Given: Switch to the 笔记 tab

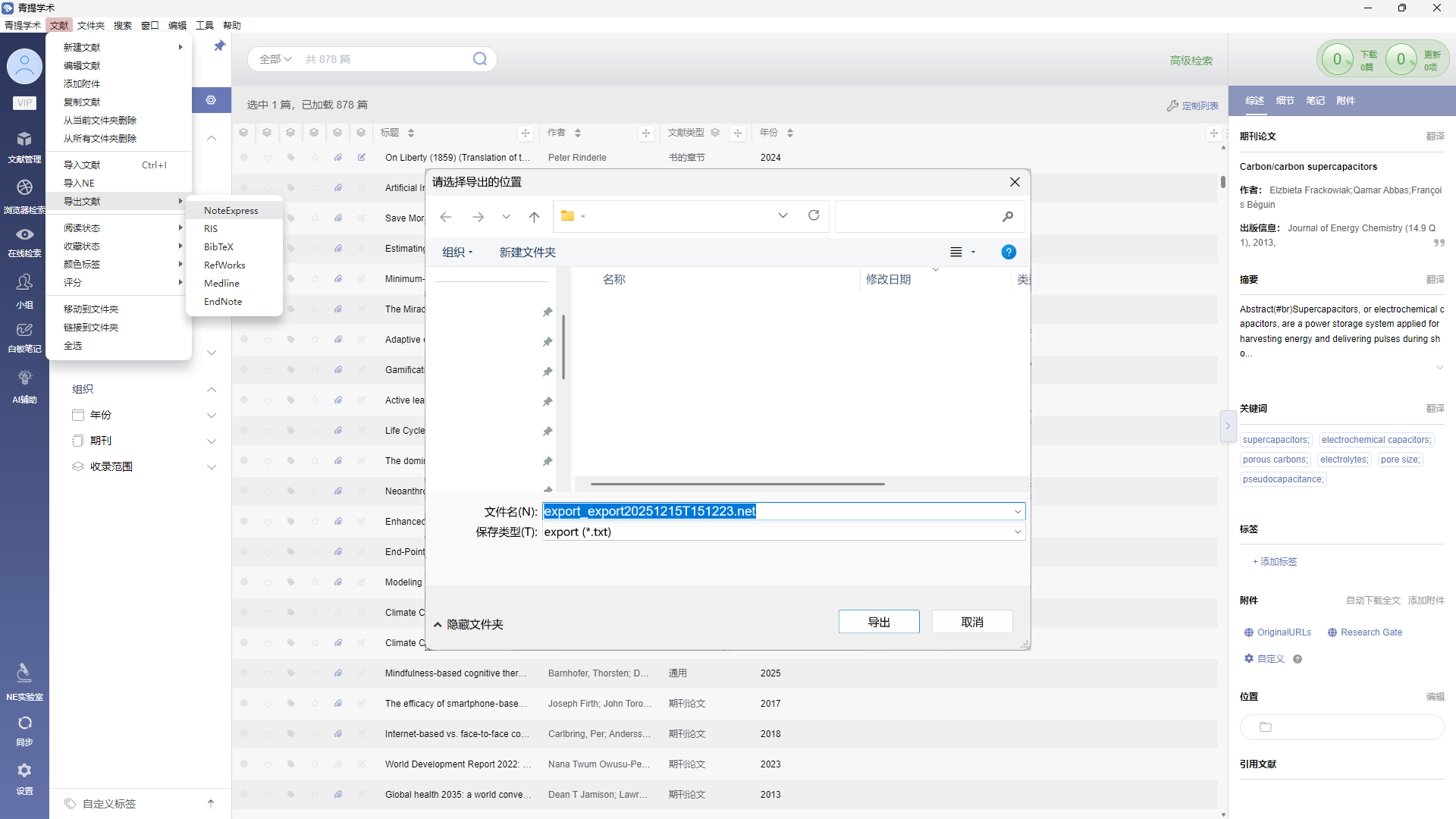Looking at the screenshot, I should 1315,101.
